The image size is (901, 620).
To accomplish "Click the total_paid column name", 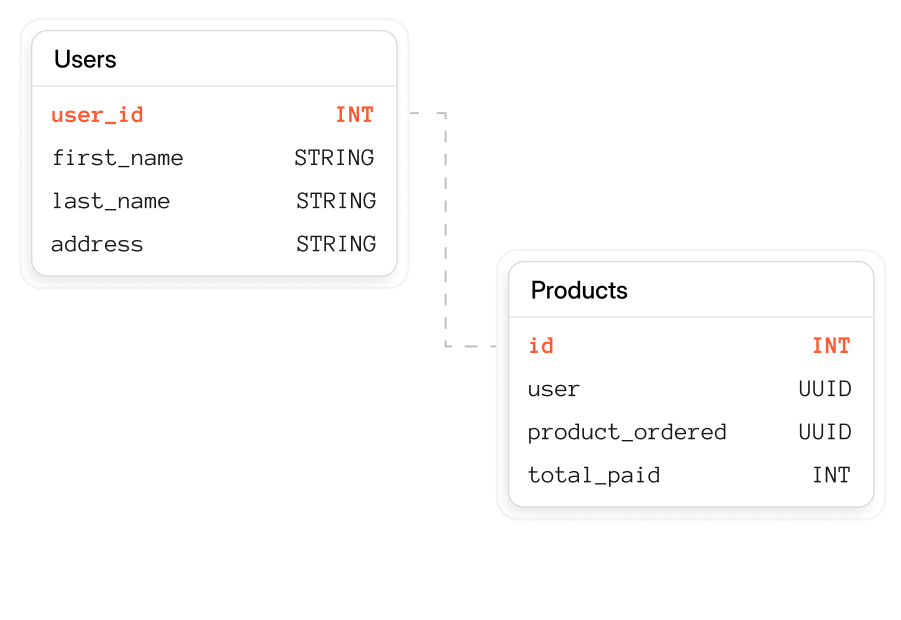I will click(x=594, y=475).
